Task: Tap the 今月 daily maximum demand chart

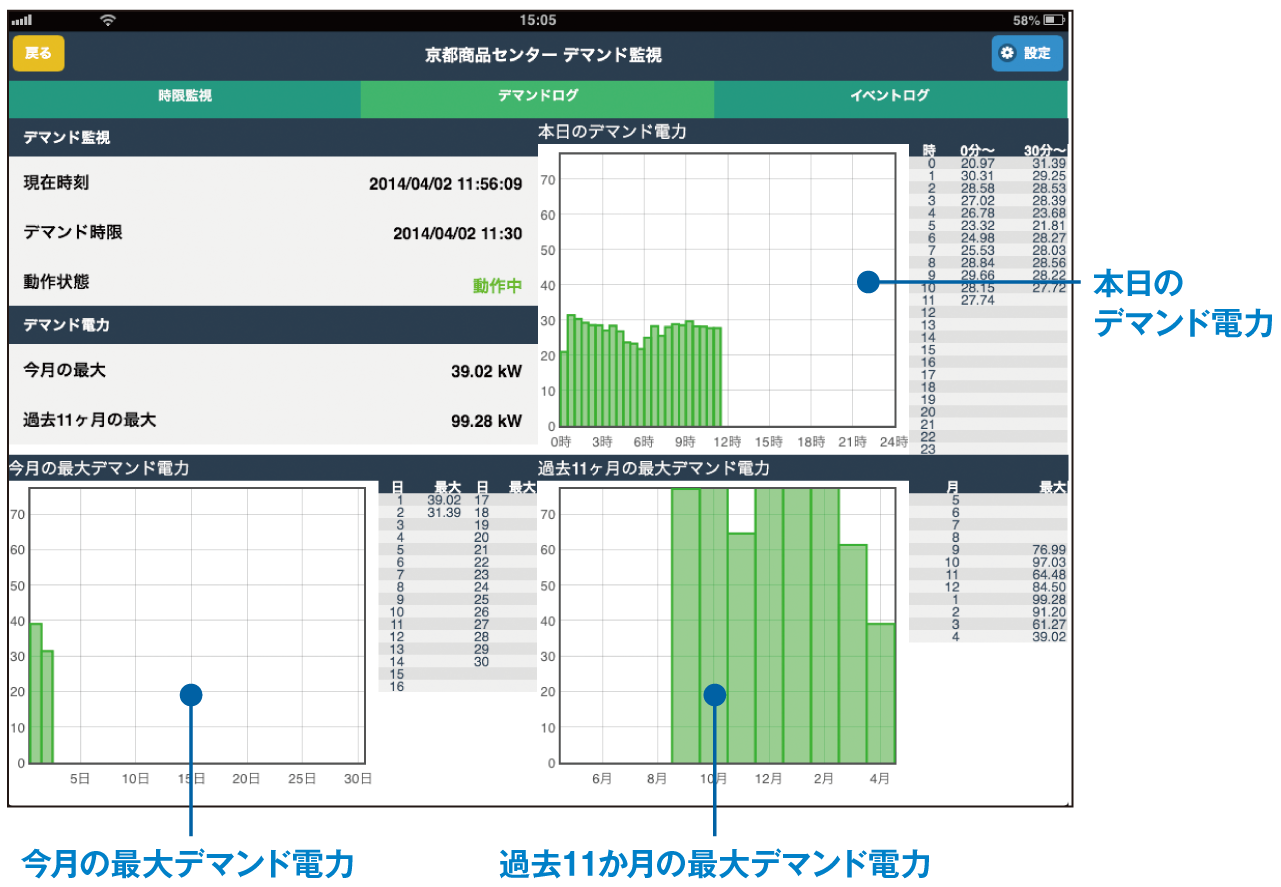Action: [197, 626]
